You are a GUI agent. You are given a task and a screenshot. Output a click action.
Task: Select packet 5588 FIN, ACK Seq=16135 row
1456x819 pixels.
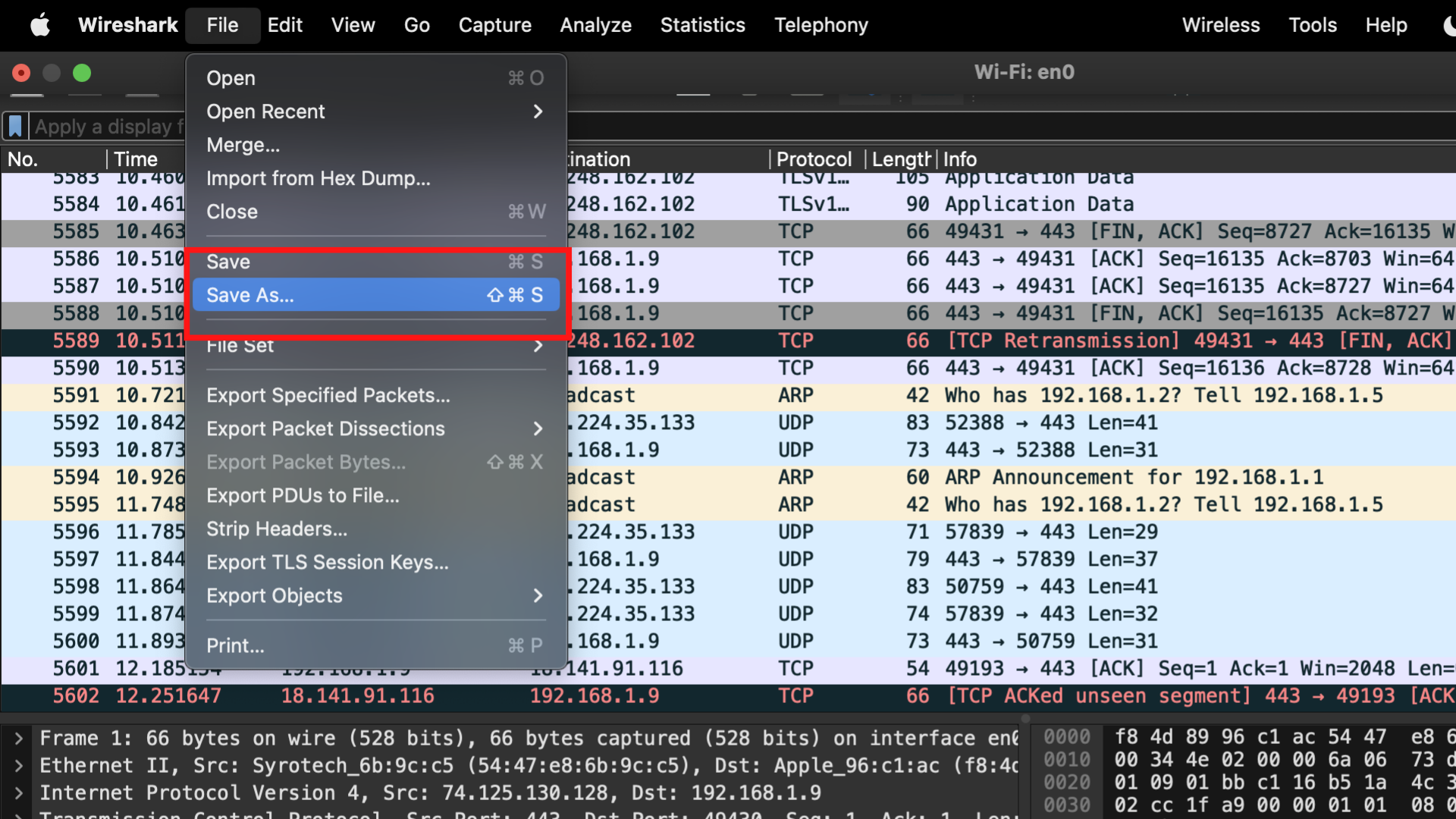tap(1012, 313)
